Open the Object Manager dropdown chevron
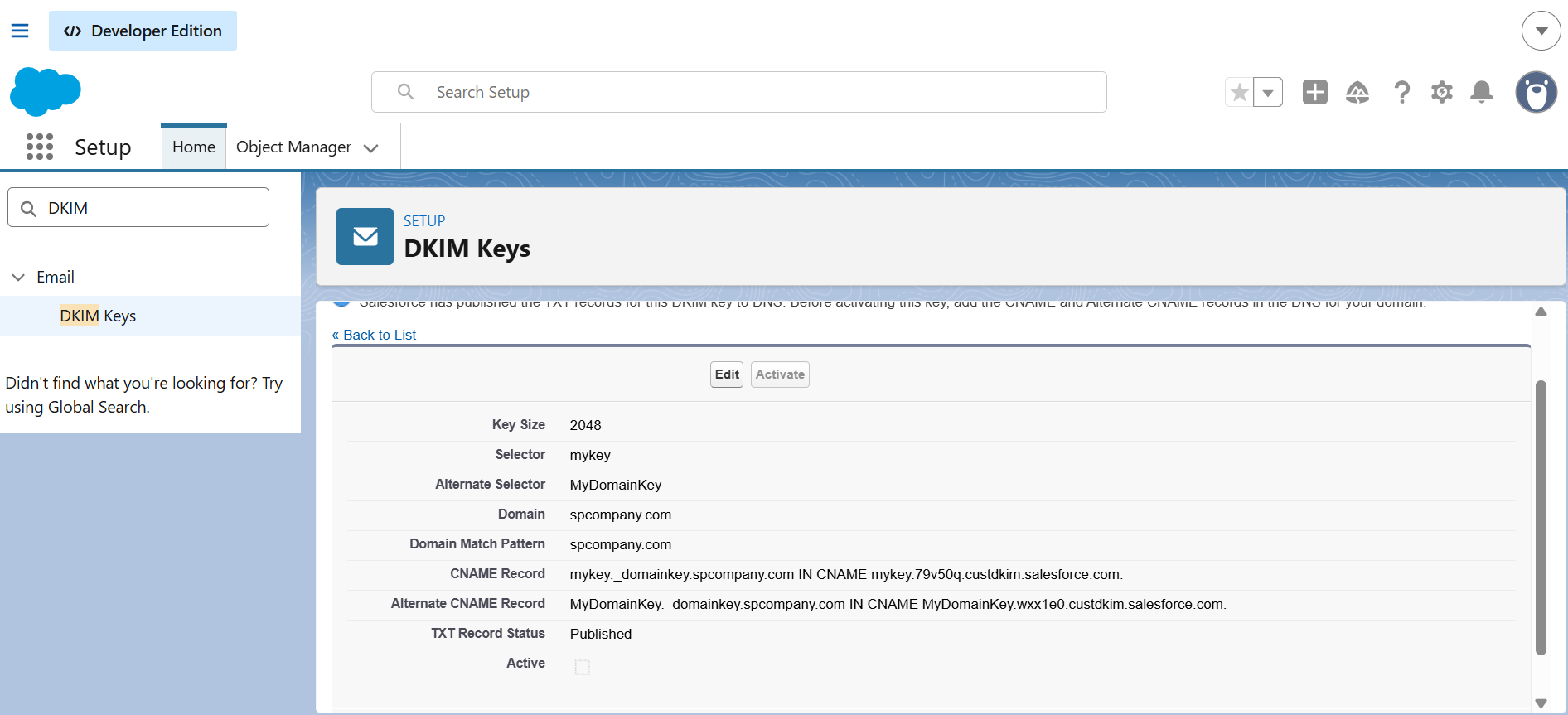The height and width of the screenshot is (715, 1568). click(x=371, y=147)
